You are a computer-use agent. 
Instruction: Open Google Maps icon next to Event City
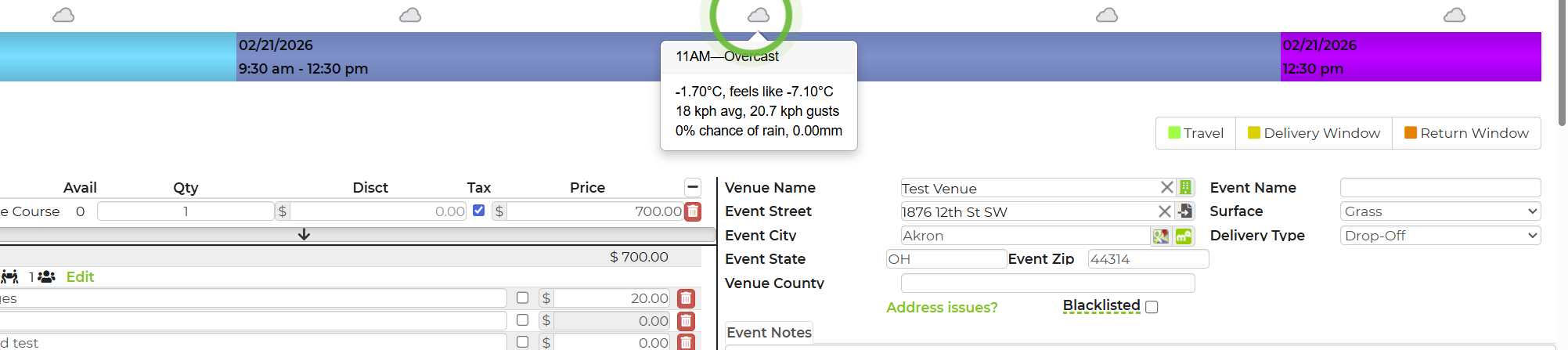click(1160, 236)
